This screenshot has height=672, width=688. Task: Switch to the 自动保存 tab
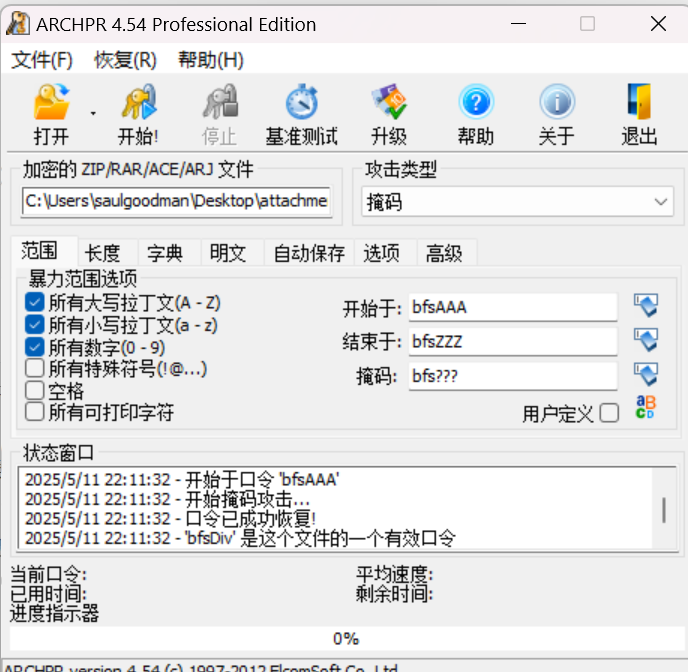pos(309,253)
